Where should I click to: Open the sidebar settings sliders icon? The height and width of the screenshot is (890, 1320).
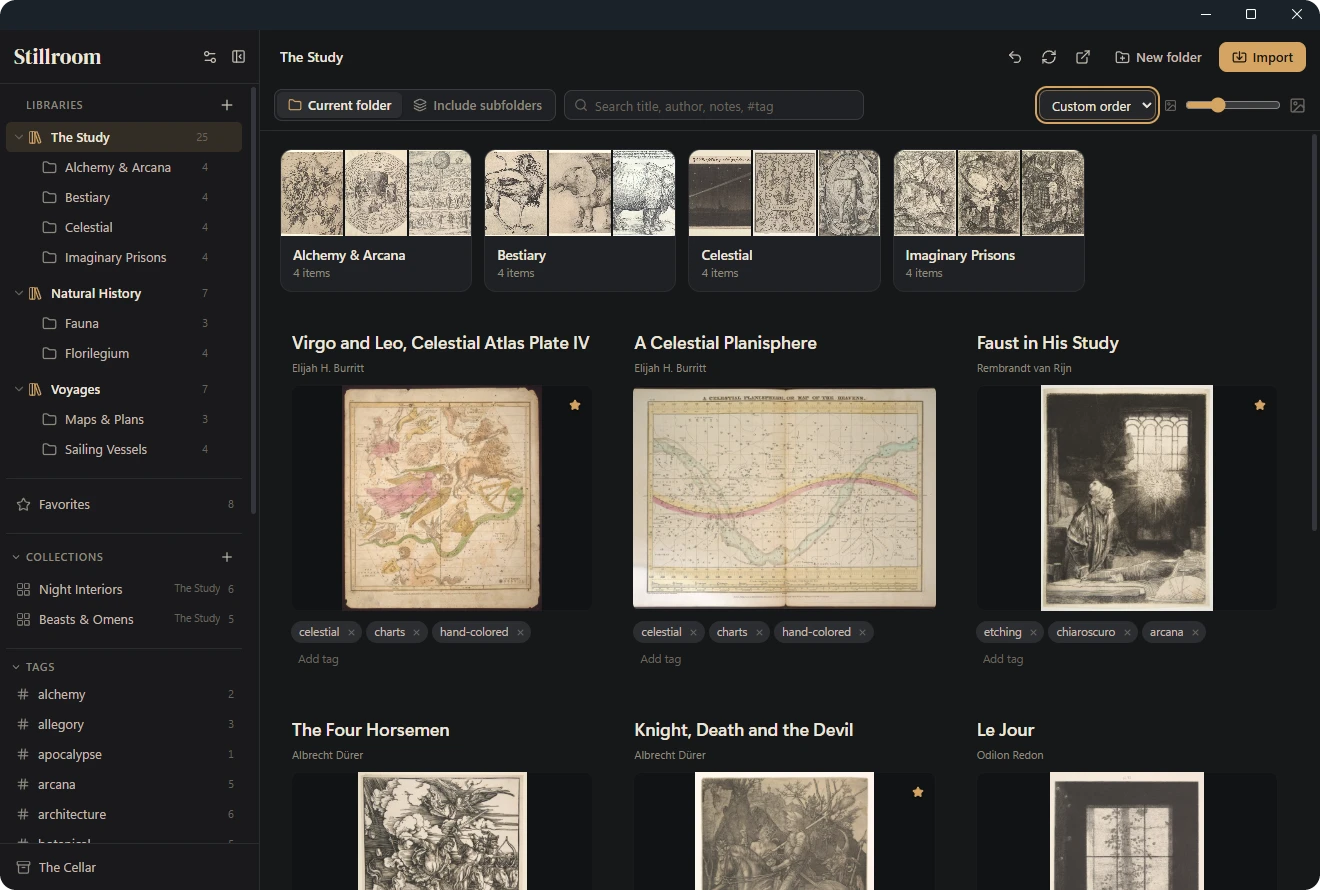(x=210, y=57)
